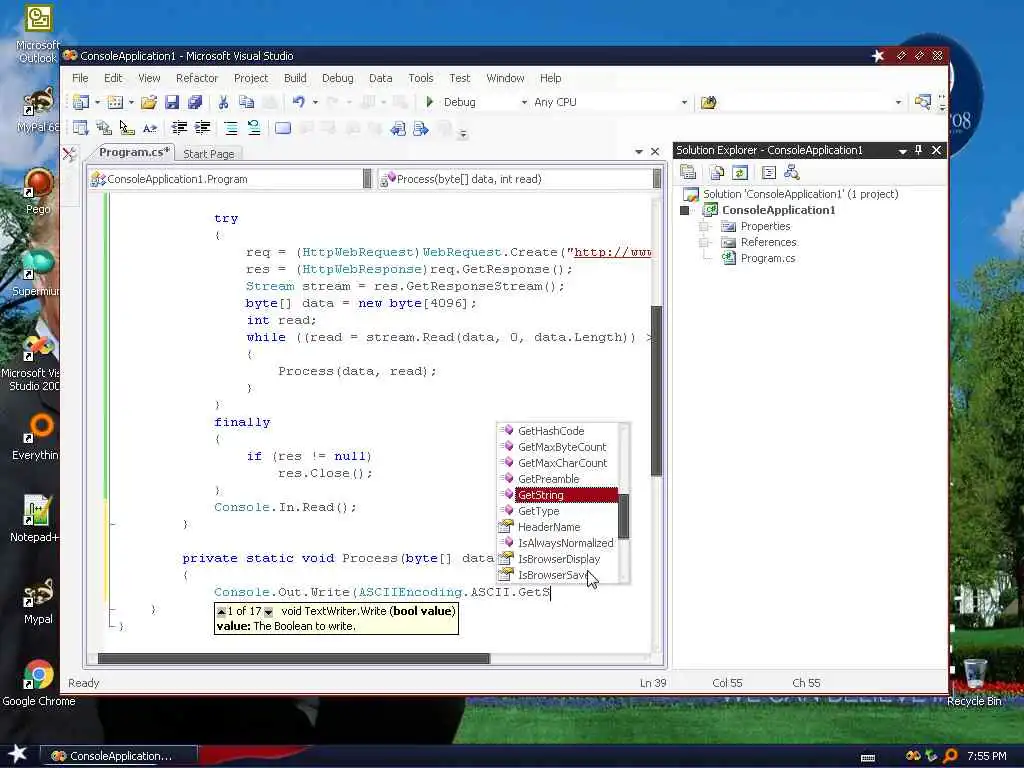Click the Display Object Member List icon
This screenshot has width=1024, height=768.
coord(81,128)
